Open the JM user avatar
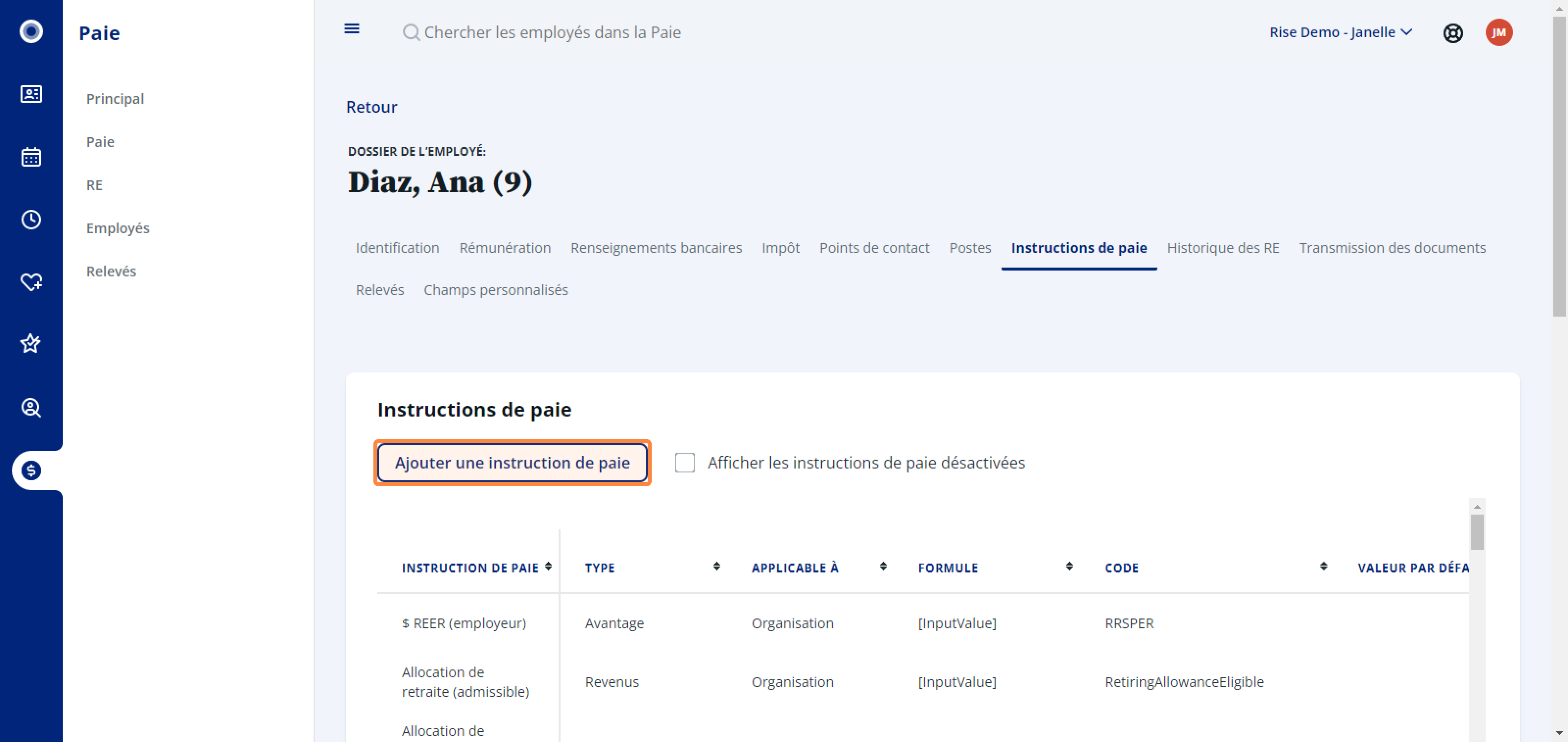This screenshot has width=1568, height=742. tap(1498, 32)
